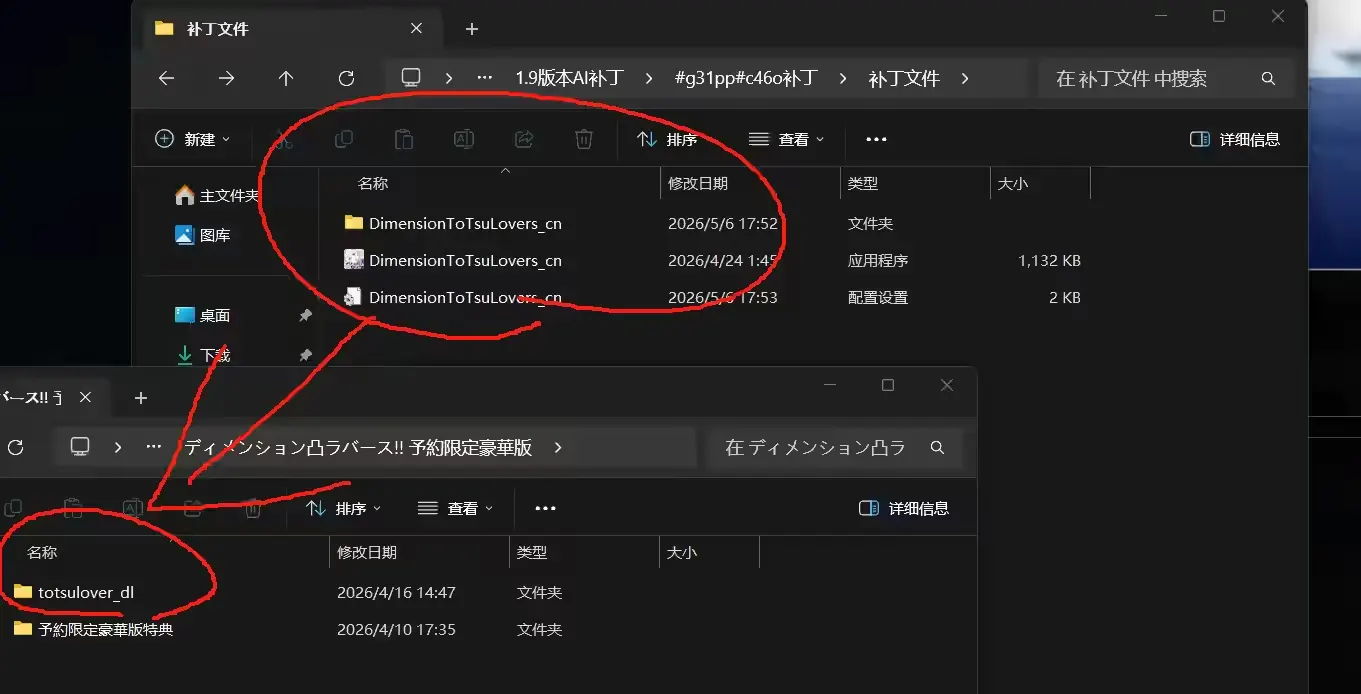The width and height of the screenshot is (1361, 694).
Task: Click the 在 ディメンション凸ラ search box
Action: pos(835,447)
